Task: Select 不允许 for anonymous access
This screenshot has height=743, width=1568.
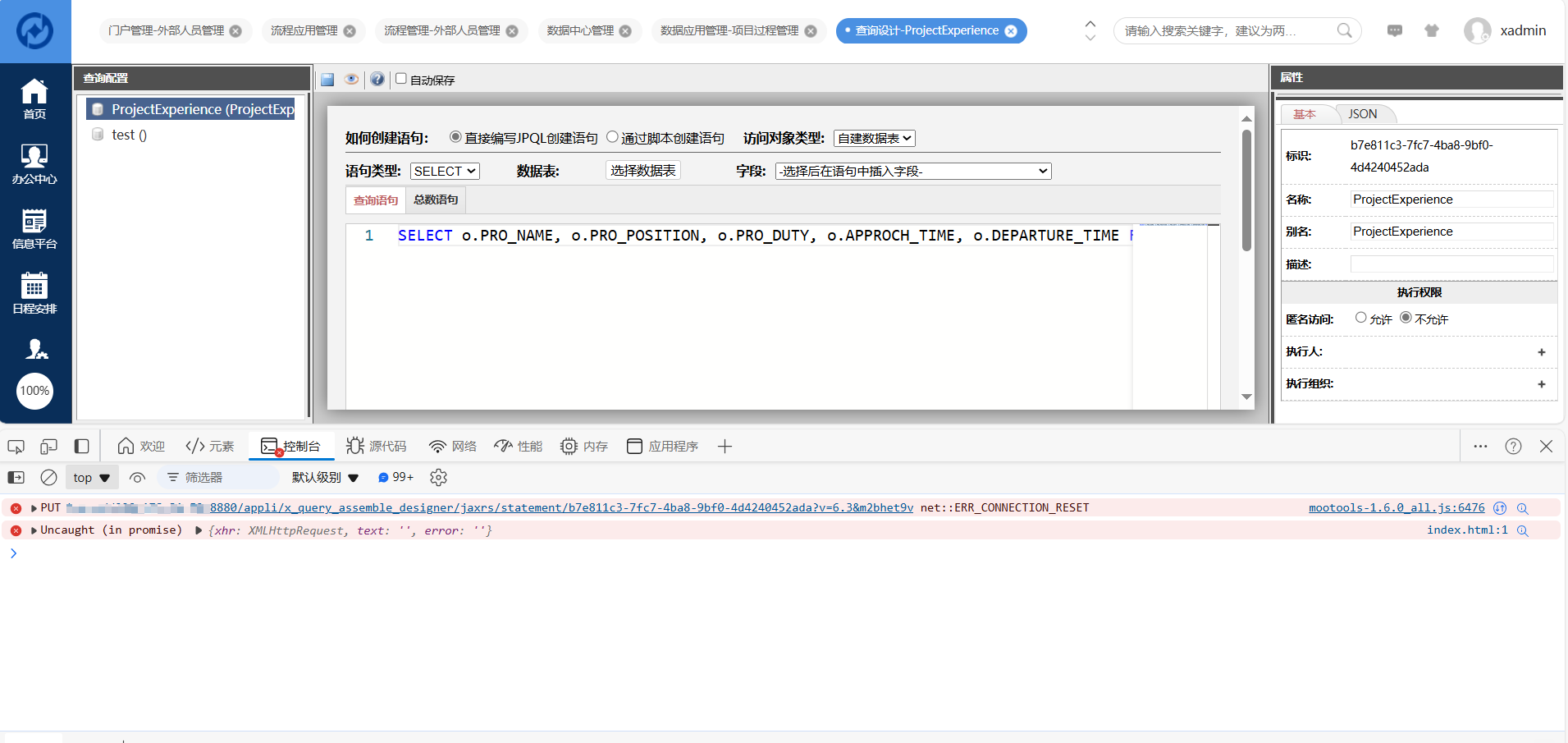Action: (1406, 318)
